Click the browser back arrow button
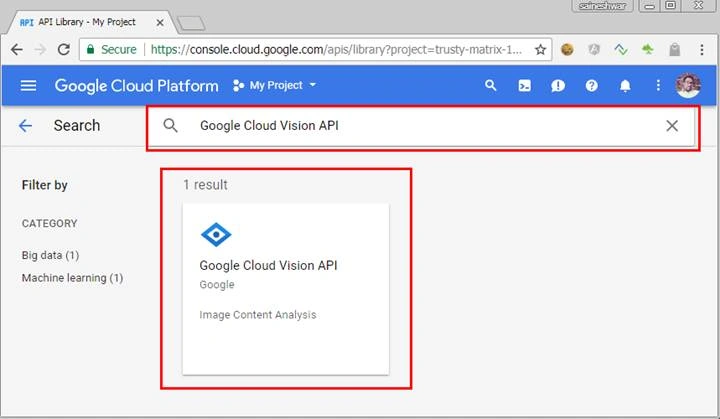 17,50
